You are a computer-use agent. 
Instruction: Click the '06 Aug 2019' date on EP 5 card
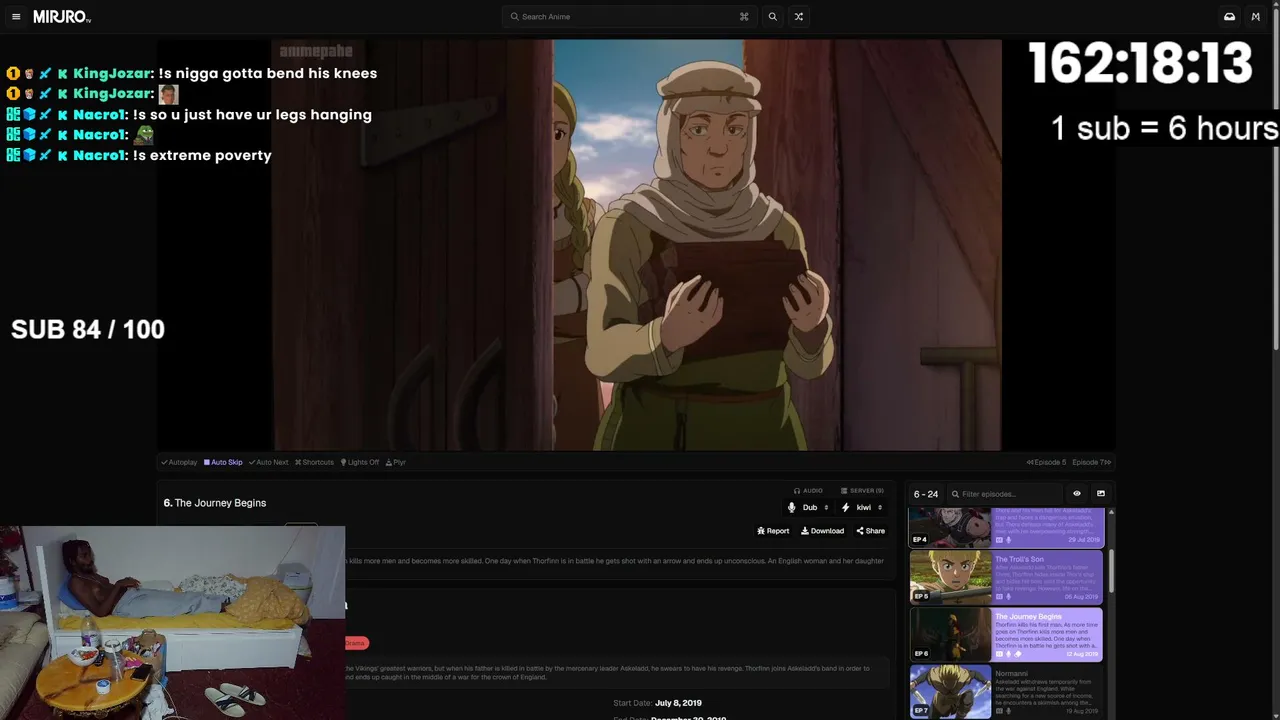click(x=1083, y=597)
